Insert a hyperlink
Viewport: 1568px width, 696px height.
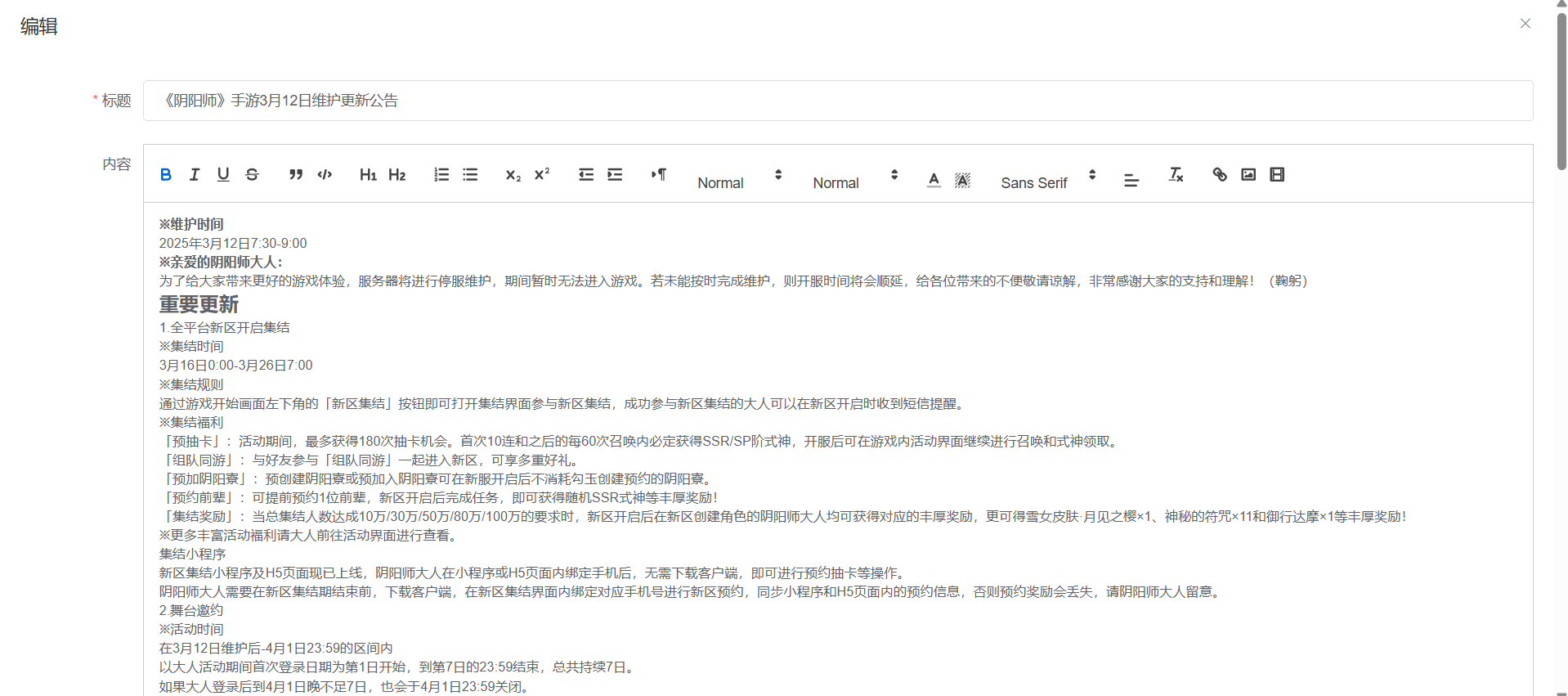[1220, 174]
